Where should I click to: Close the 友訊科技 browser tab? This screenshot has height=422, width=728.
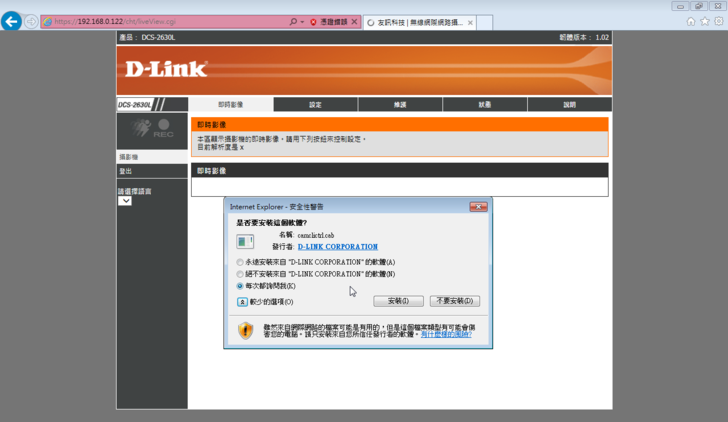[x=470, y=22]
